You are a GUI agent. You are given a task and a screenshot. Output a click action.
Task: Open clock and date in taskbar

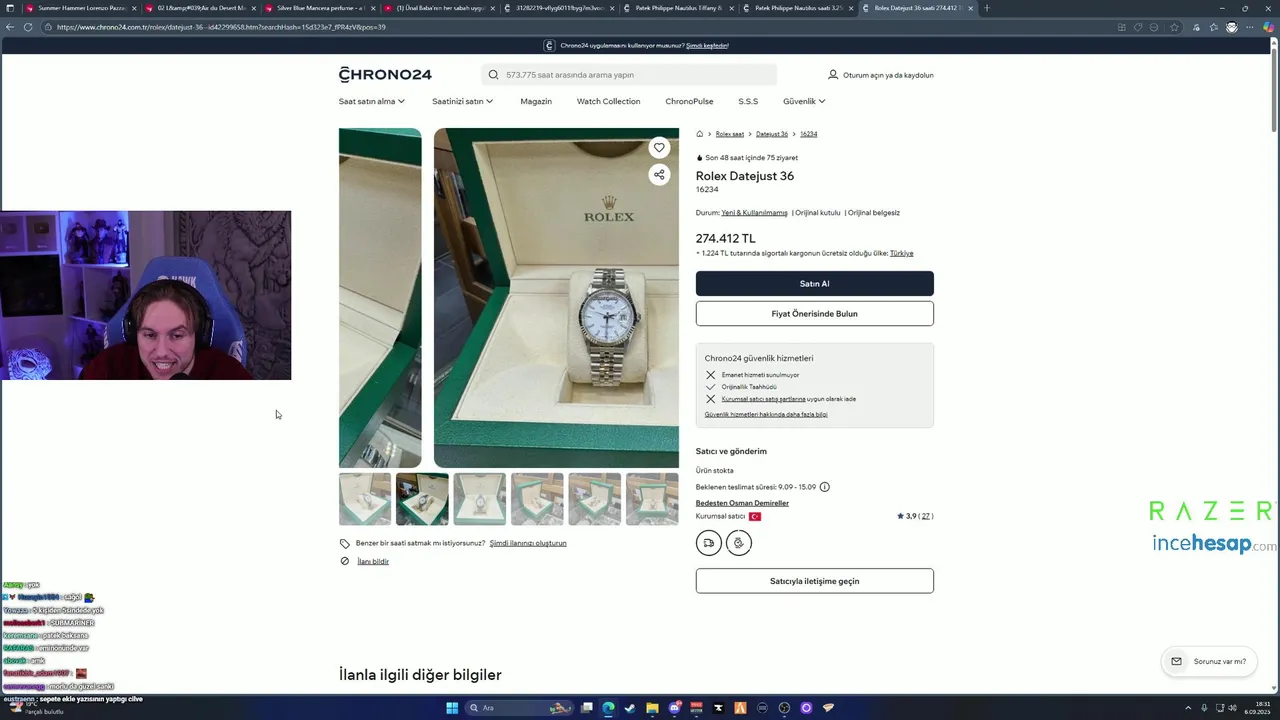coord(1255,708)
